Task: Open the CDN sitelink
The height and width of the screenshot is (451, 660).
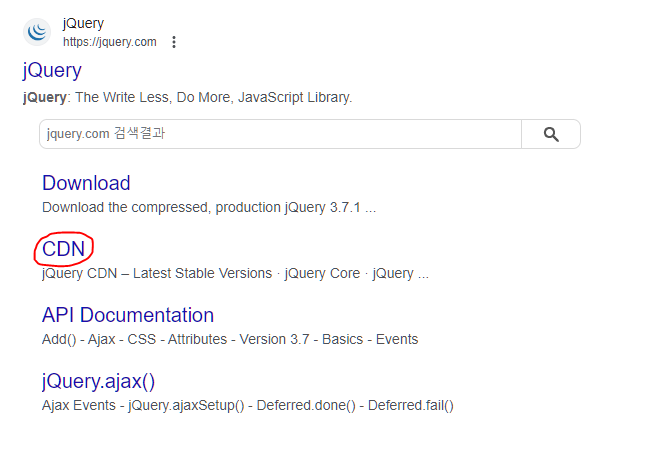Action: click(64, 249)
